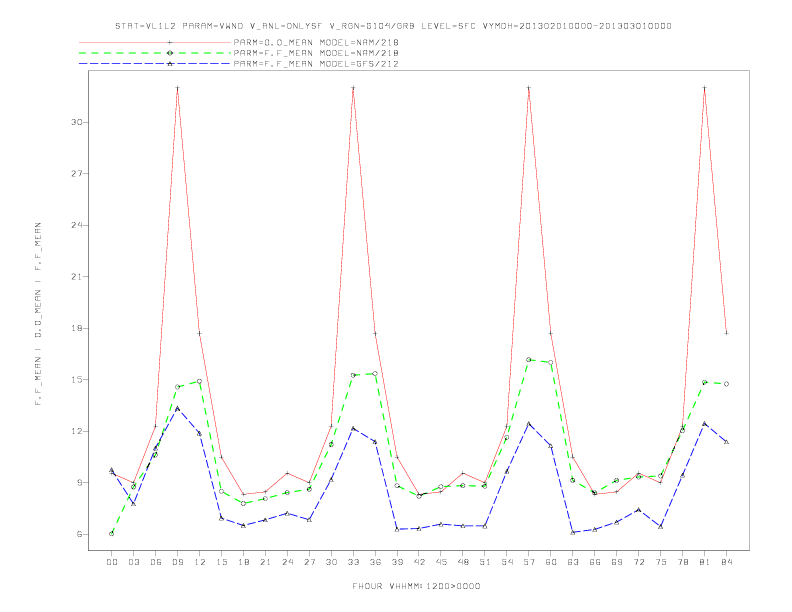Viewport: 792px width, 612px height.
Task: Click x-axis tick label 54
Action: point(507,562)
